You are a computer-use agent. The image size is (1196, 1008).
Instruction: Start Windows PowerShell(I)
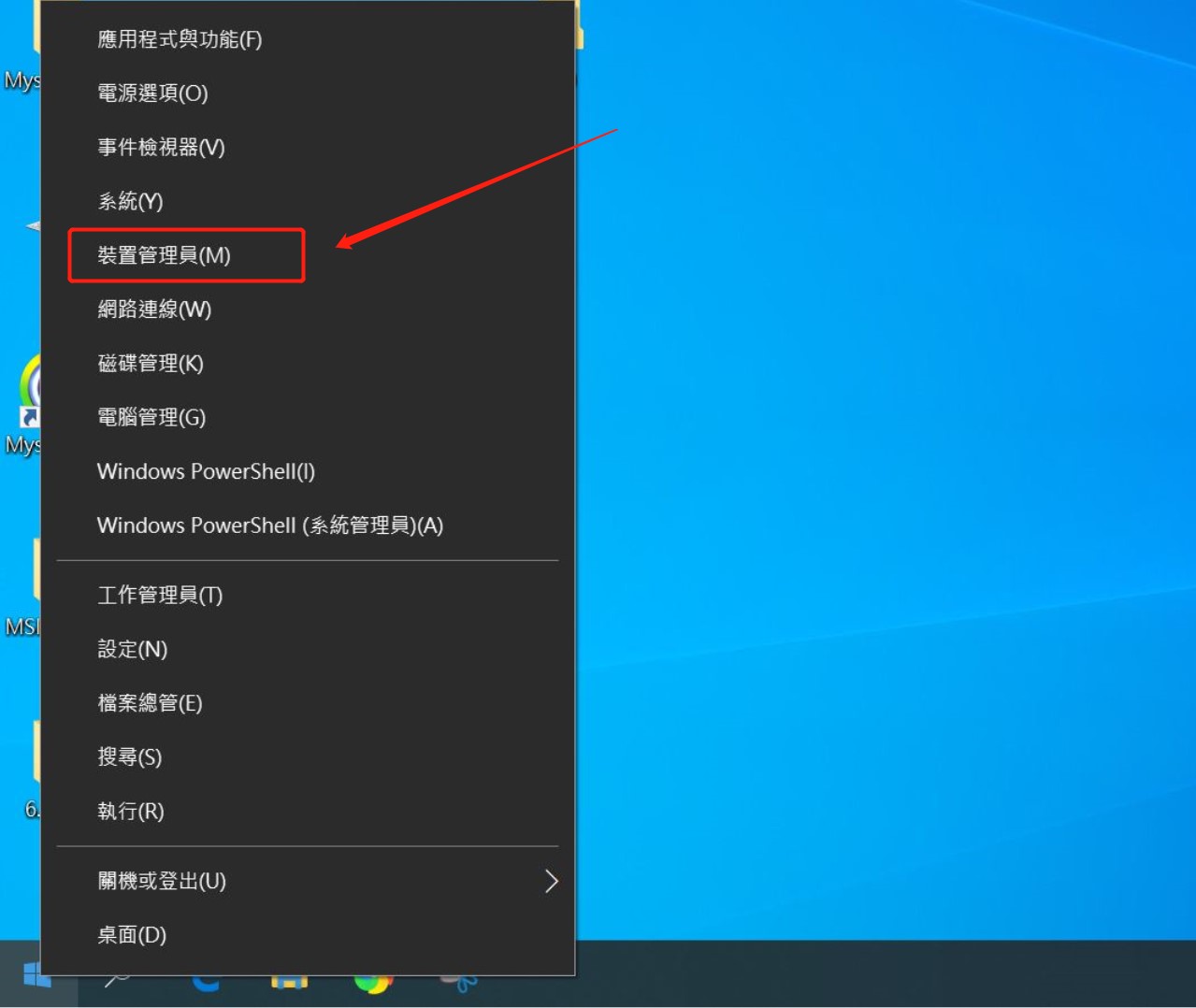206,471
